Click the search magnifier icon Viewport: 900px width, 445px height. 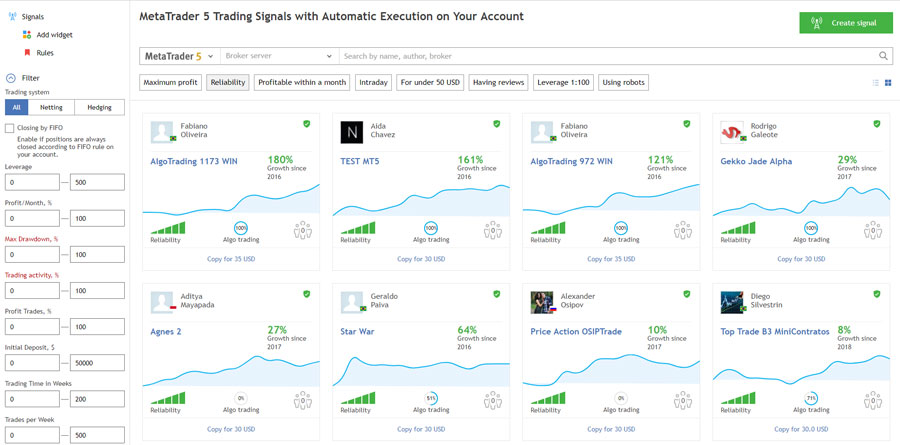click(x=883, y=56)
